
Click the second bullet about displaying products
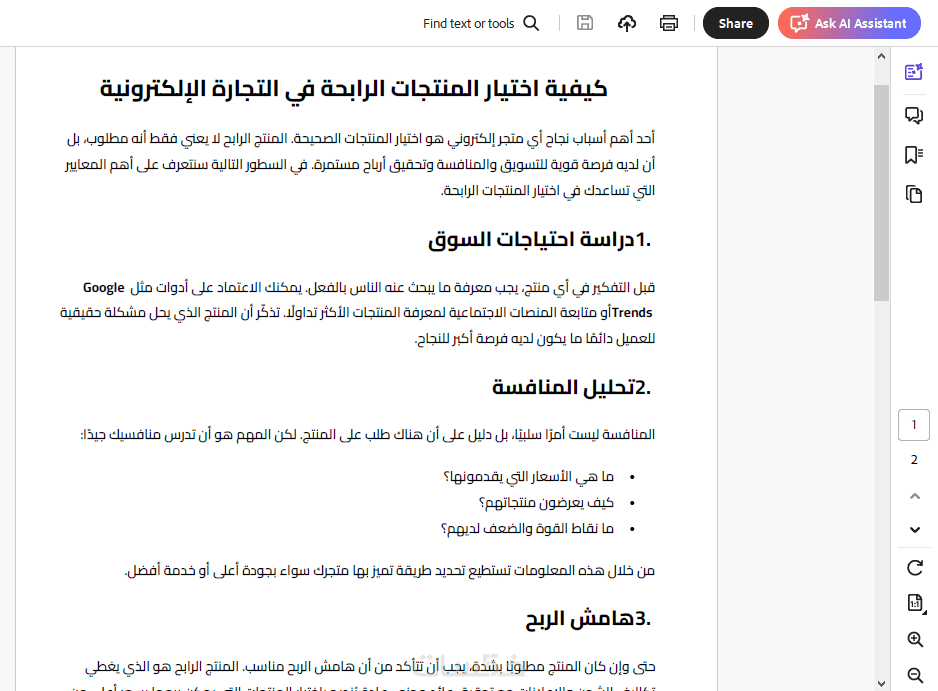(x=546, y=503)
